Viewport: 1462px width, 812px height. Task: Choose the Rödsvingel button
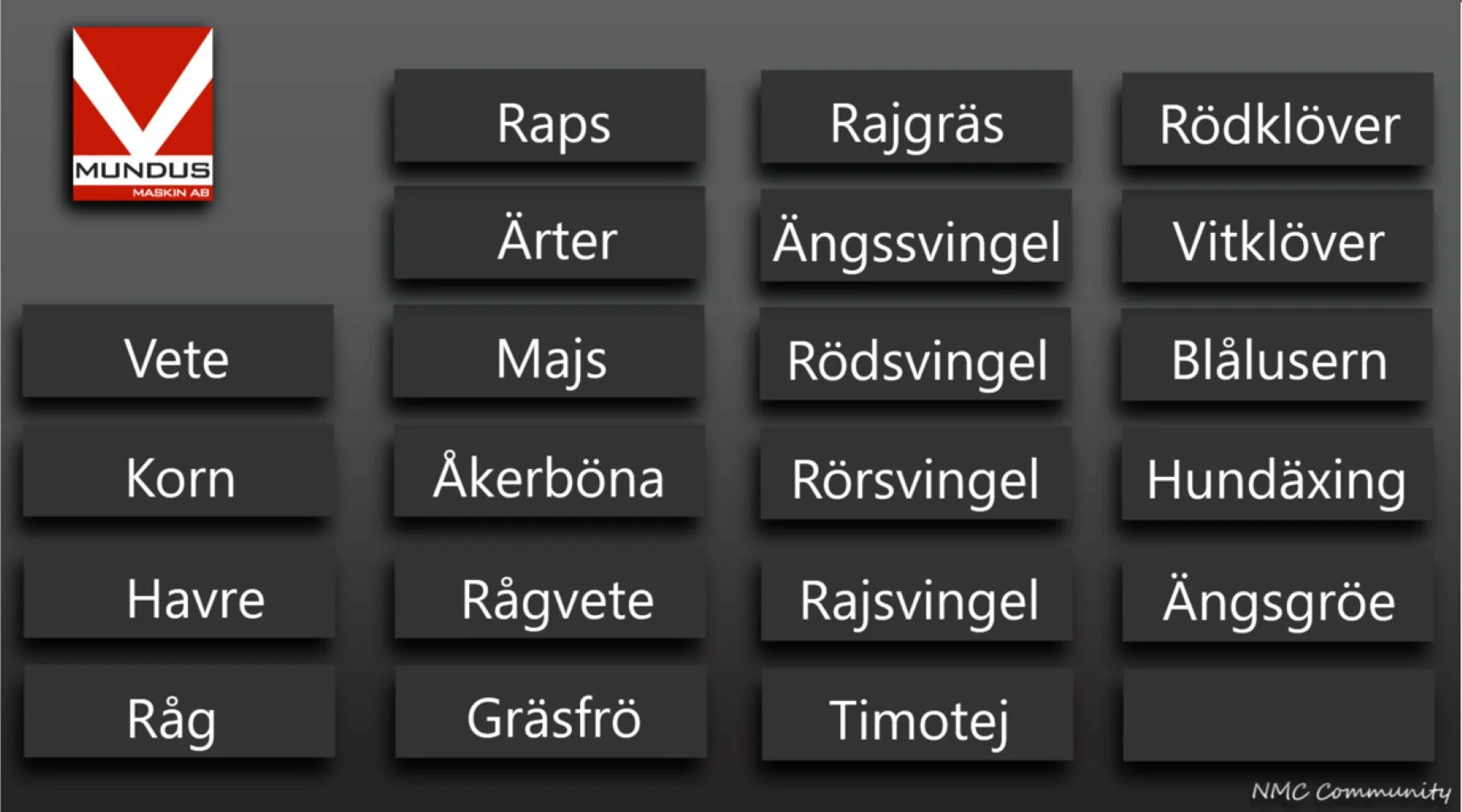tap(916, 353)
